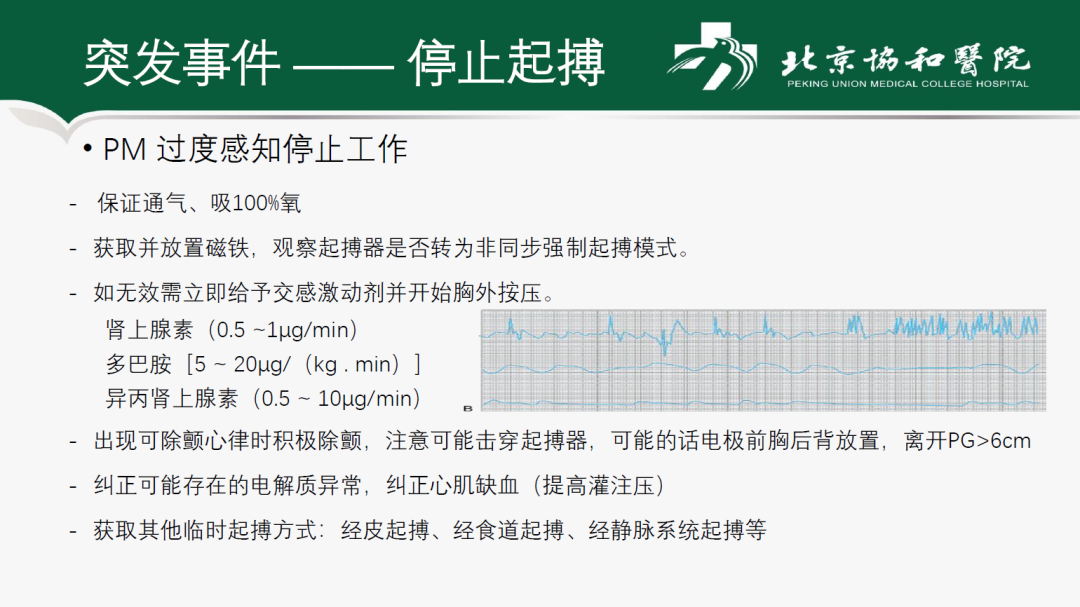This screenshot has height=607, width=1080.
Task: Click the line about placing the magnet 获取并放置磁铁
Action: [391, 248]
